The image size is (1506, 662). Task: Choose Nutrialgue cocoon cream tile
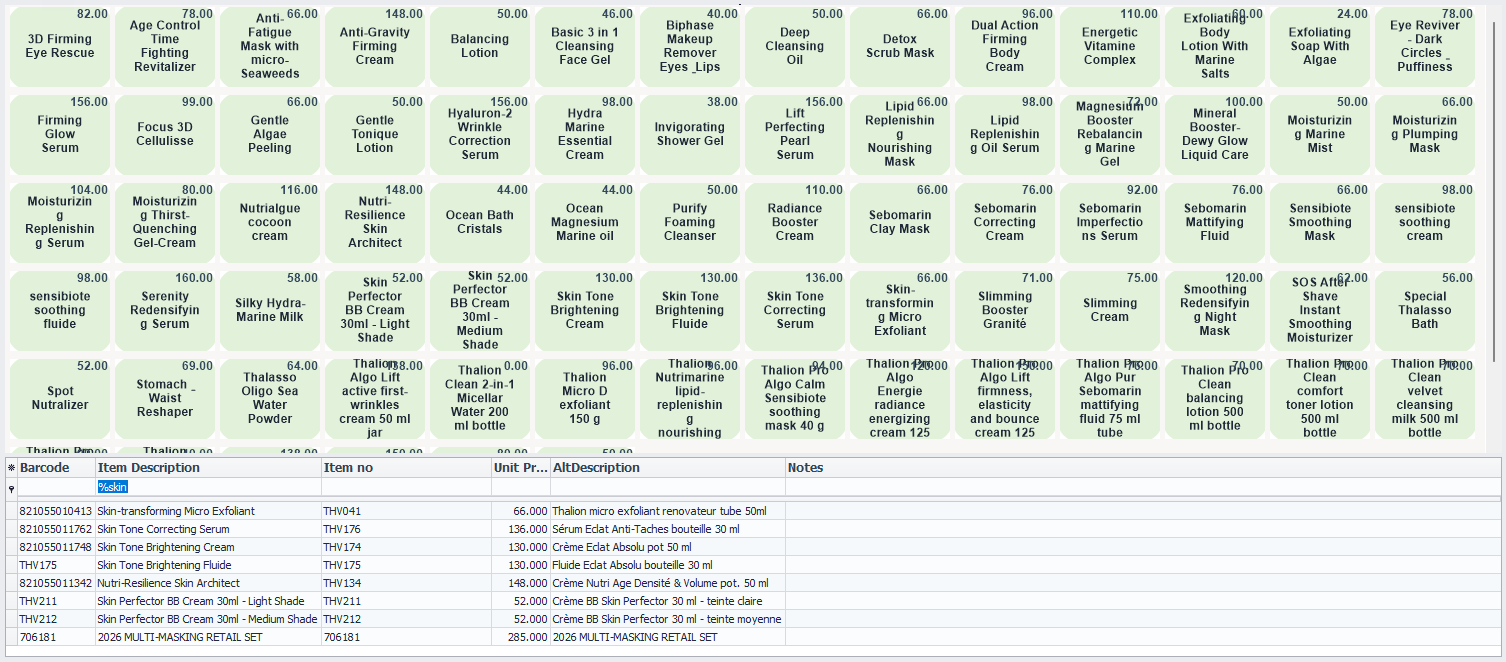270,223
